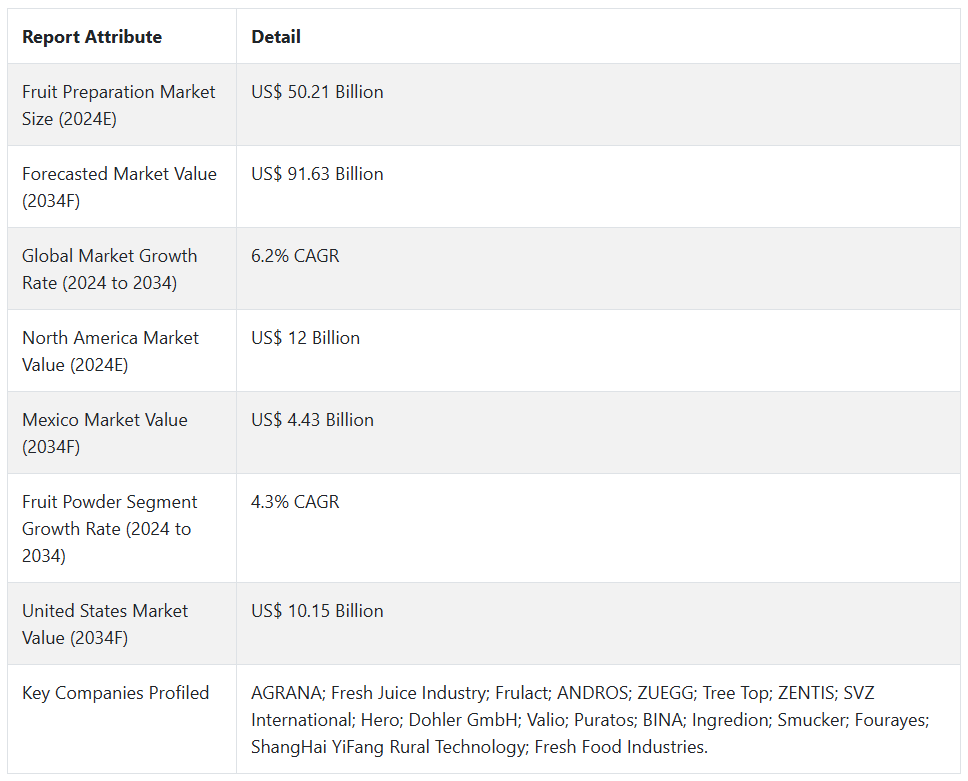
Task: Click the 4.3% CAGR value
Action: point(295,502)
